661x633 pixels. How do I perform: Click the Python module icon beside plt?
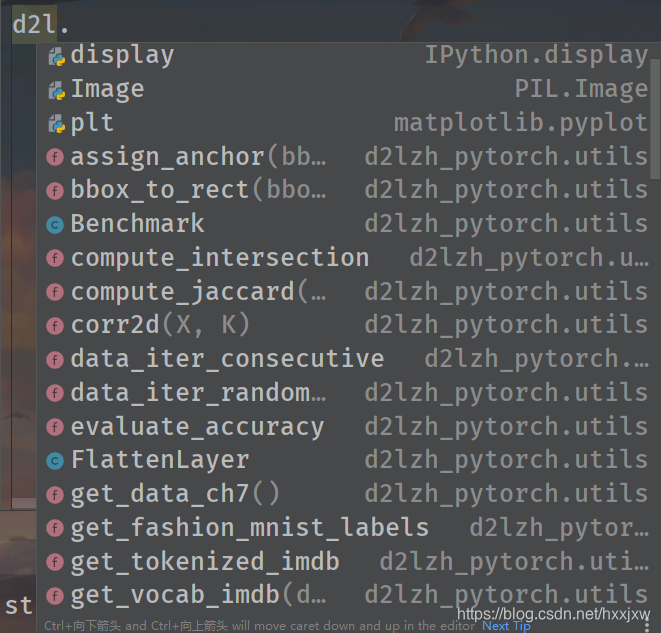pyautogui.click(x=56, y=124)
